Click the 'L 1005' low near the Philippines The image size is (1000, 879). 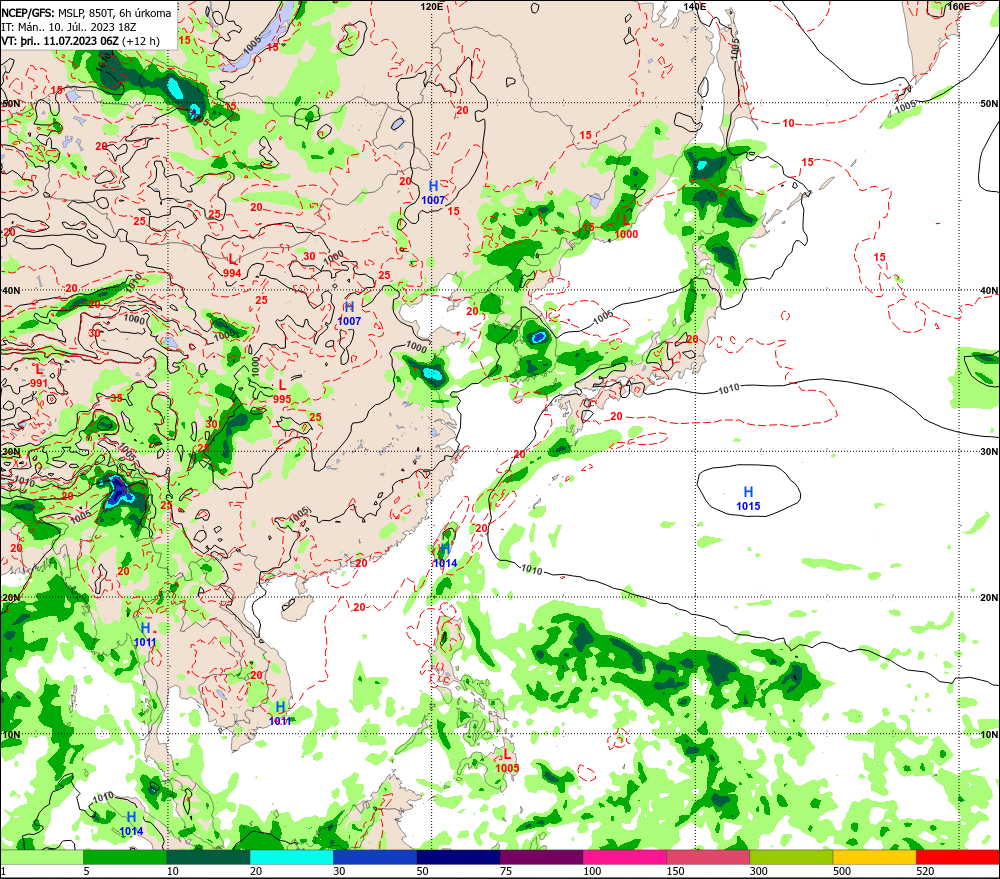(507, 760)
